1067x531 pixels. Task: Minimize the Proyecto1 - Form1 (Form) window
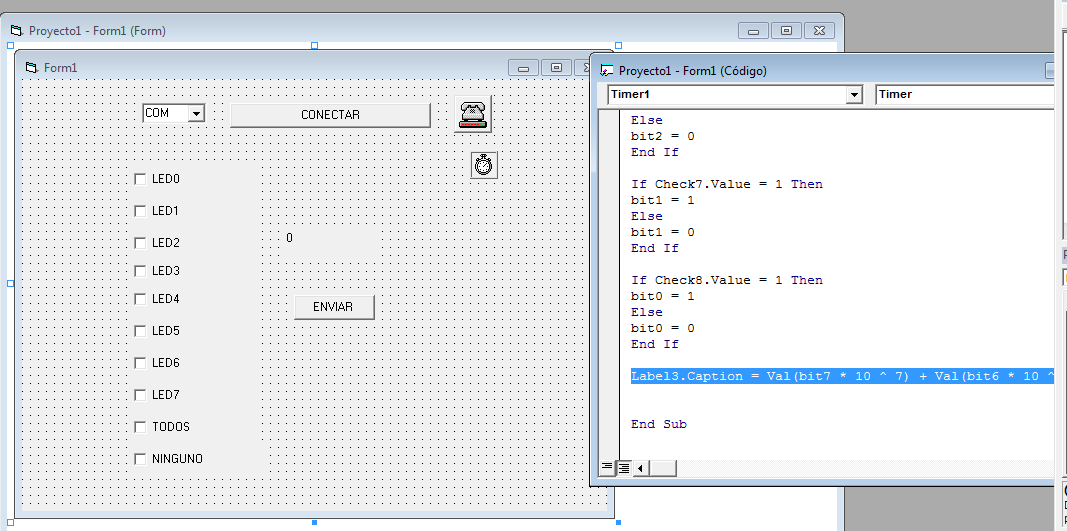pyautogui.click(x=753, y=31)
